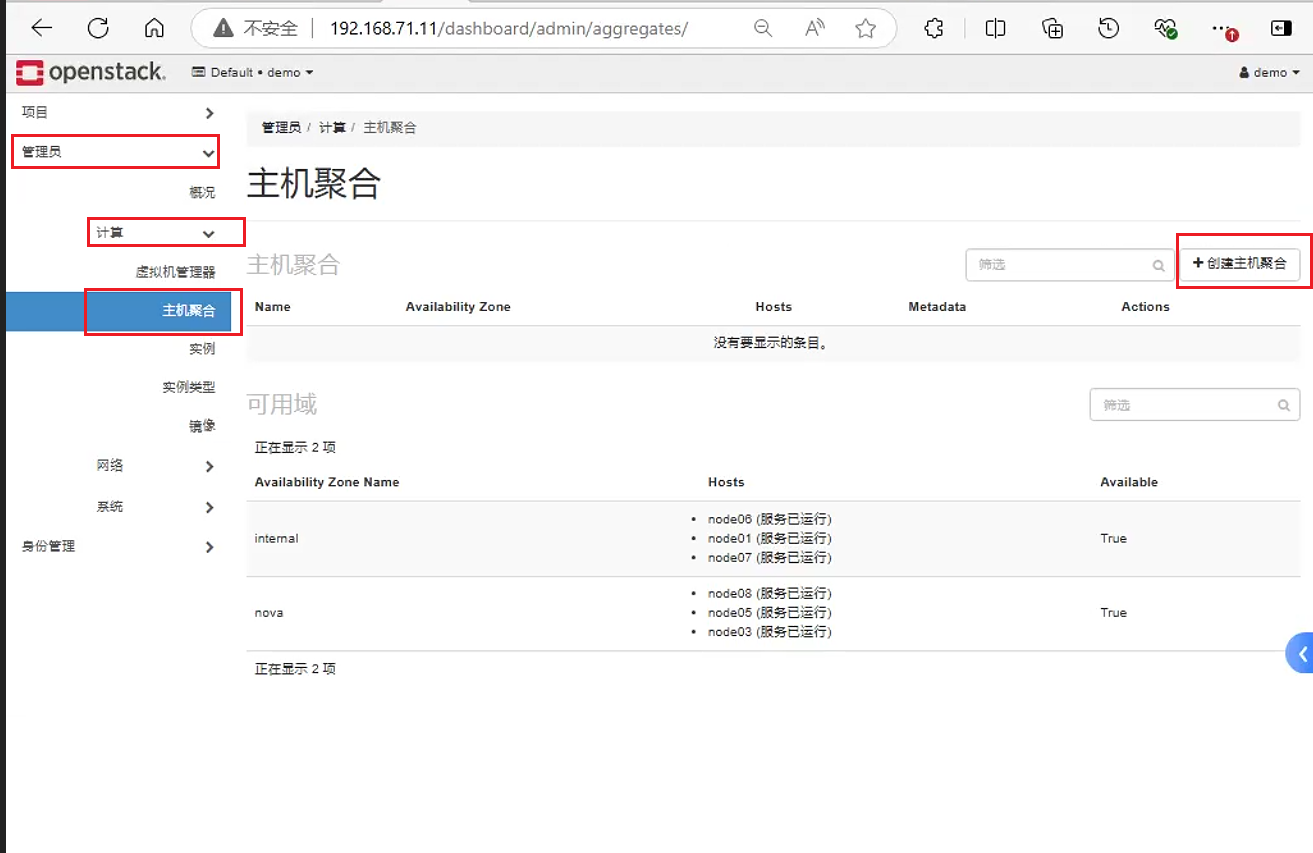Click the 创建主机聚合 button
The width and height of the screenshot is (1313, 853).
(x=1240, y=263)
